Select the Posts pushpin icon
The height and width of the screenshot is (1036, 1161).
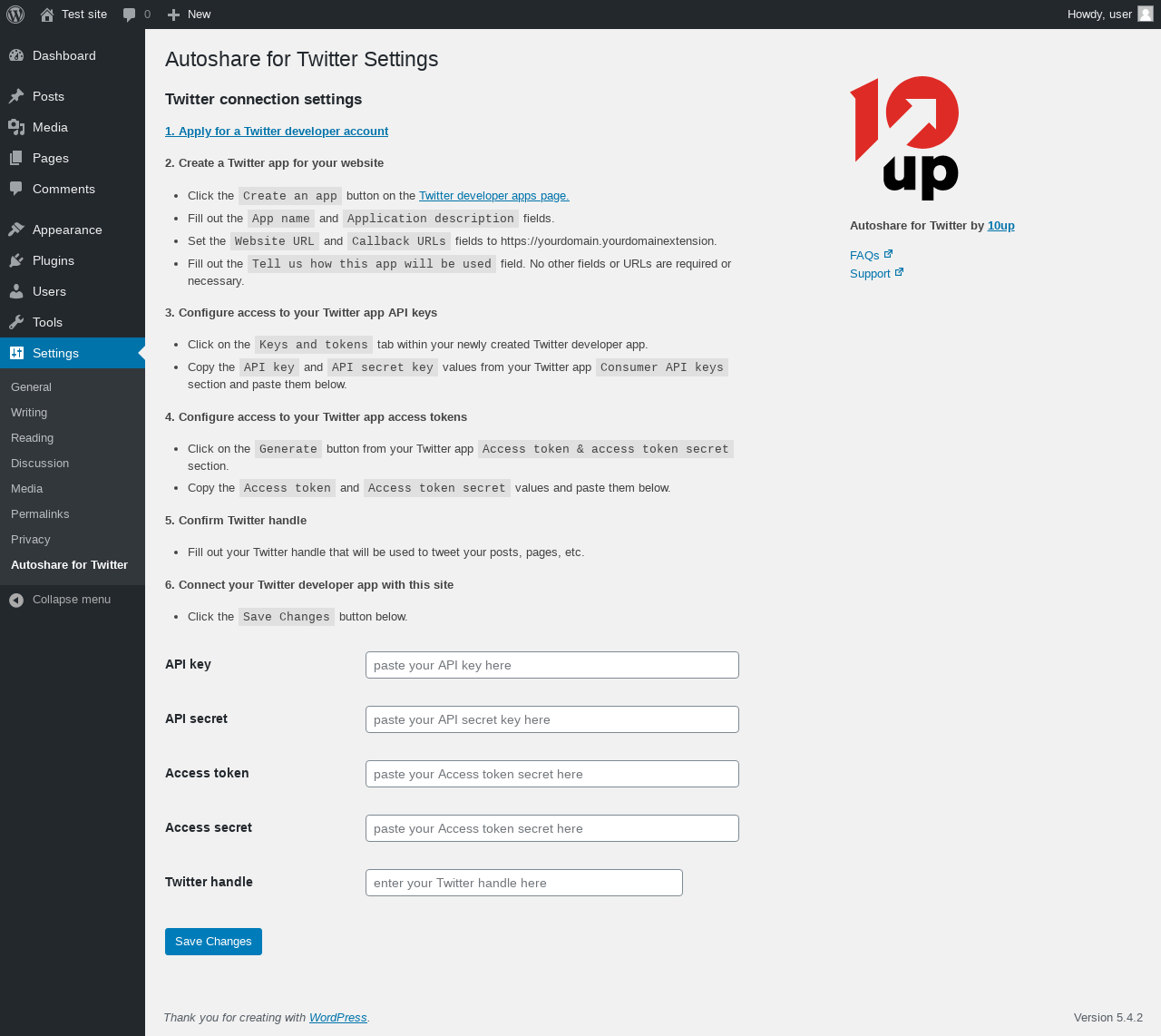tap(16, 96)
